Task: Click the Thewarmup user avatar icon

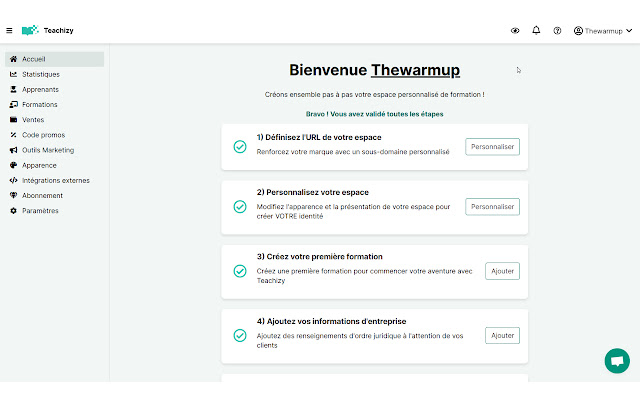Action: (x=578, y=31)
